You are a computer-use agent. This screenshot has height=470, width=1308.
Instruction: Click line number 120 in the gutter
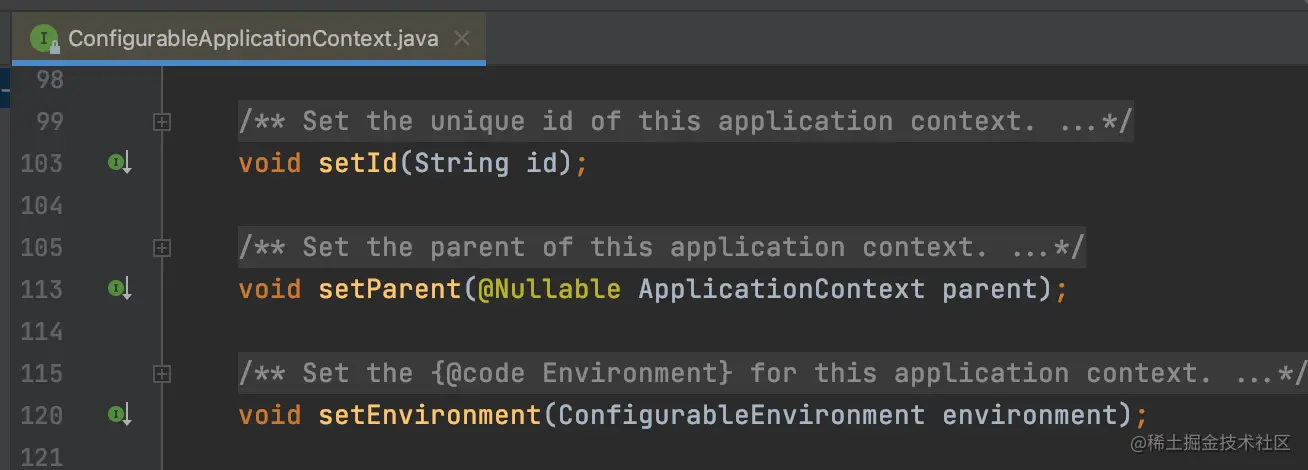coord(41,414)
